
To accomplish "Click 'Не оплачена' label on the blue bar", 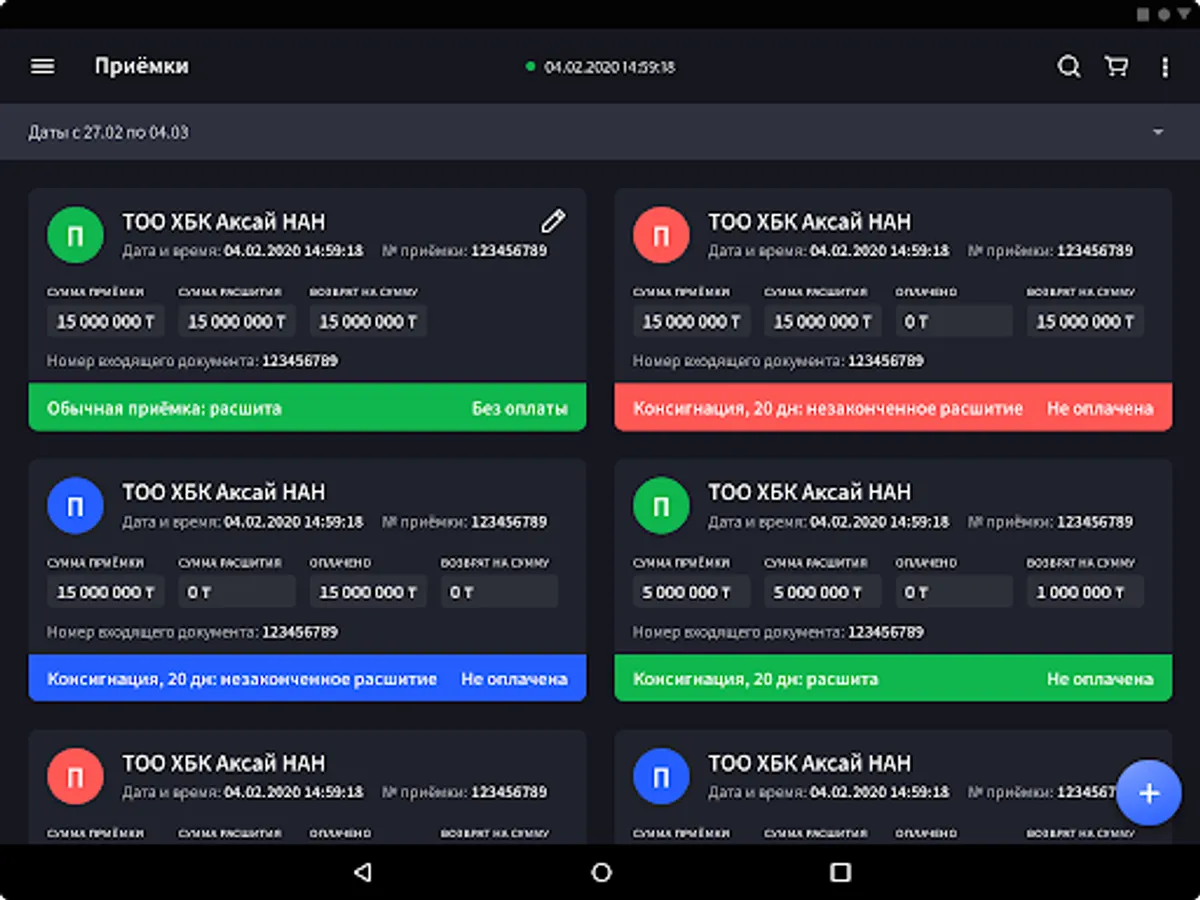I will (514, 679).
